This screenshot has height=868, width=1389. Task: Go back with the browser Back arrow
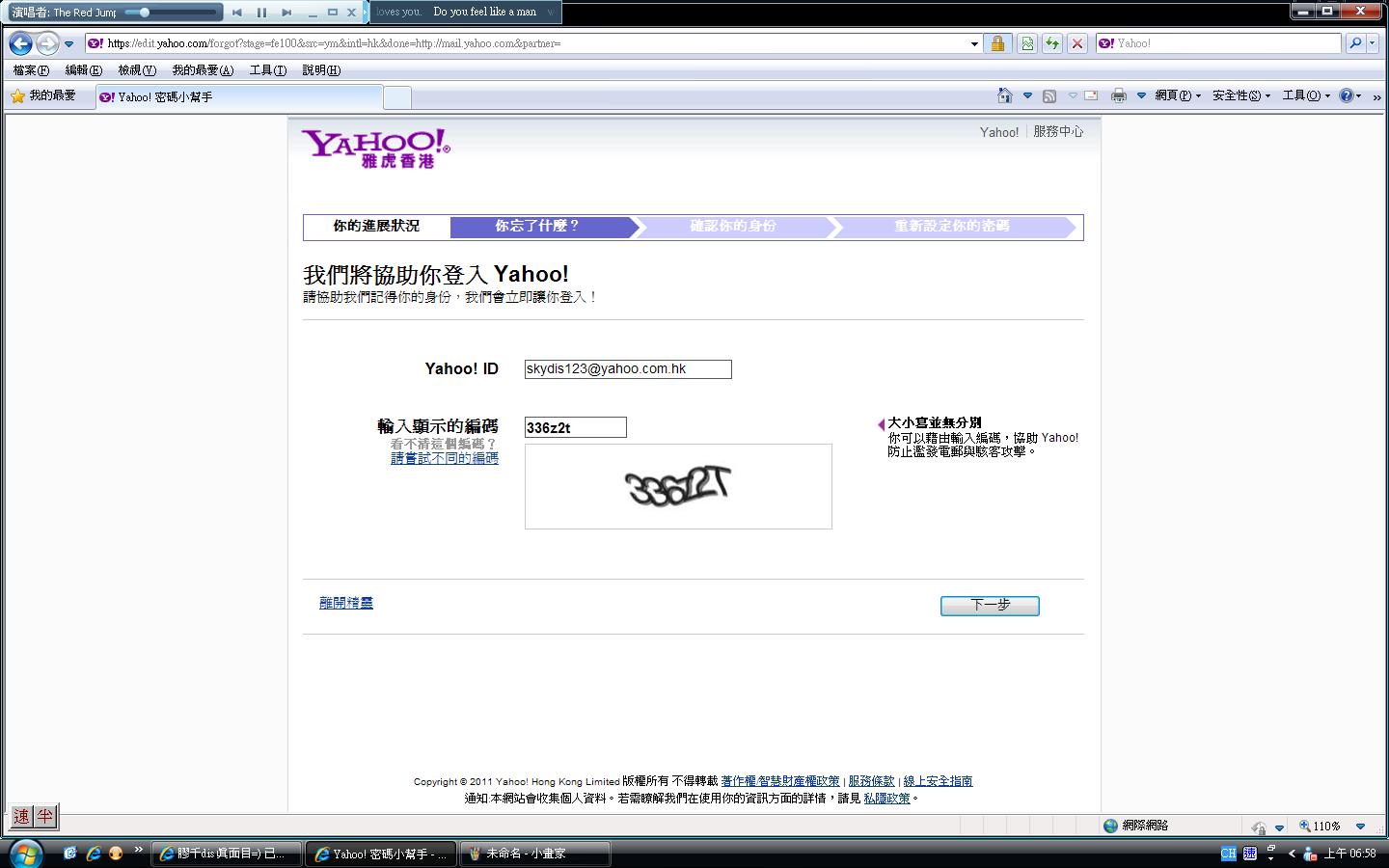(20, 43)
